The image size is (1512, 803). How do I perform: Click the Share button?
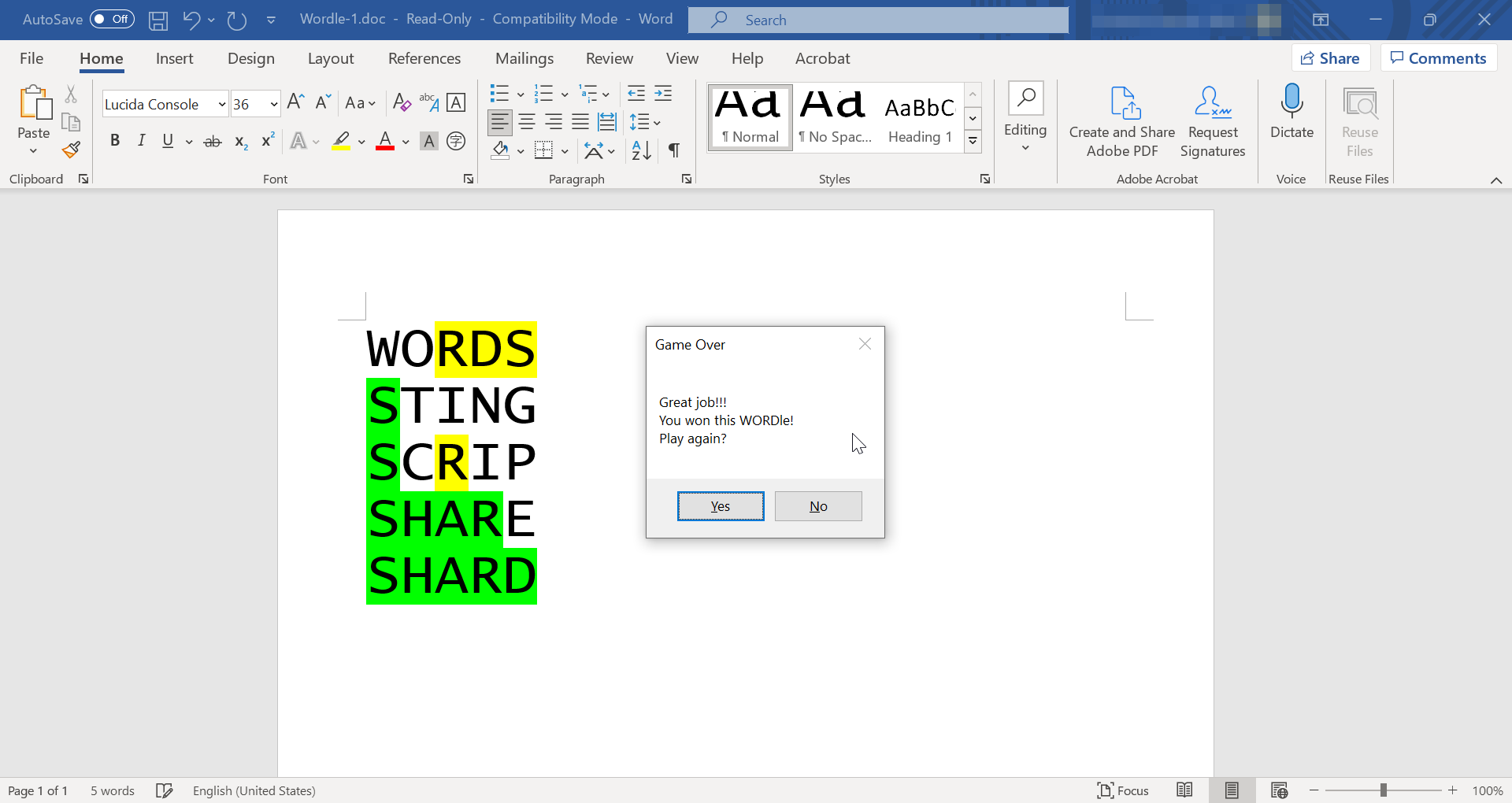pos(1331,58)
